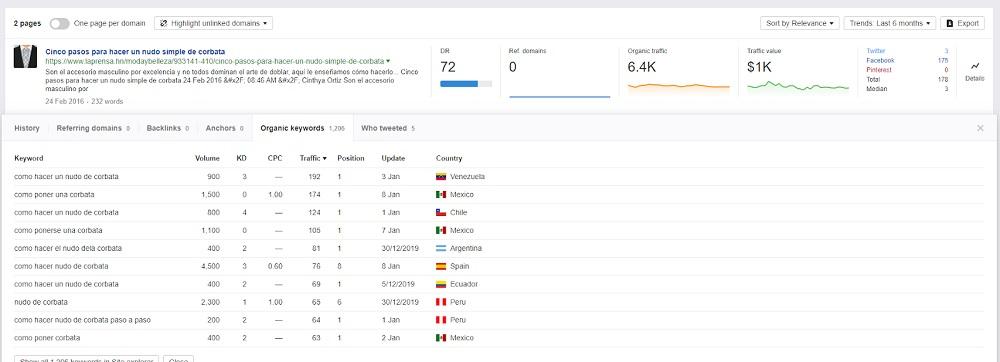Click the Pinterest social count label
This screenshot has height=362, width=1000.
[x=879, y=70]
